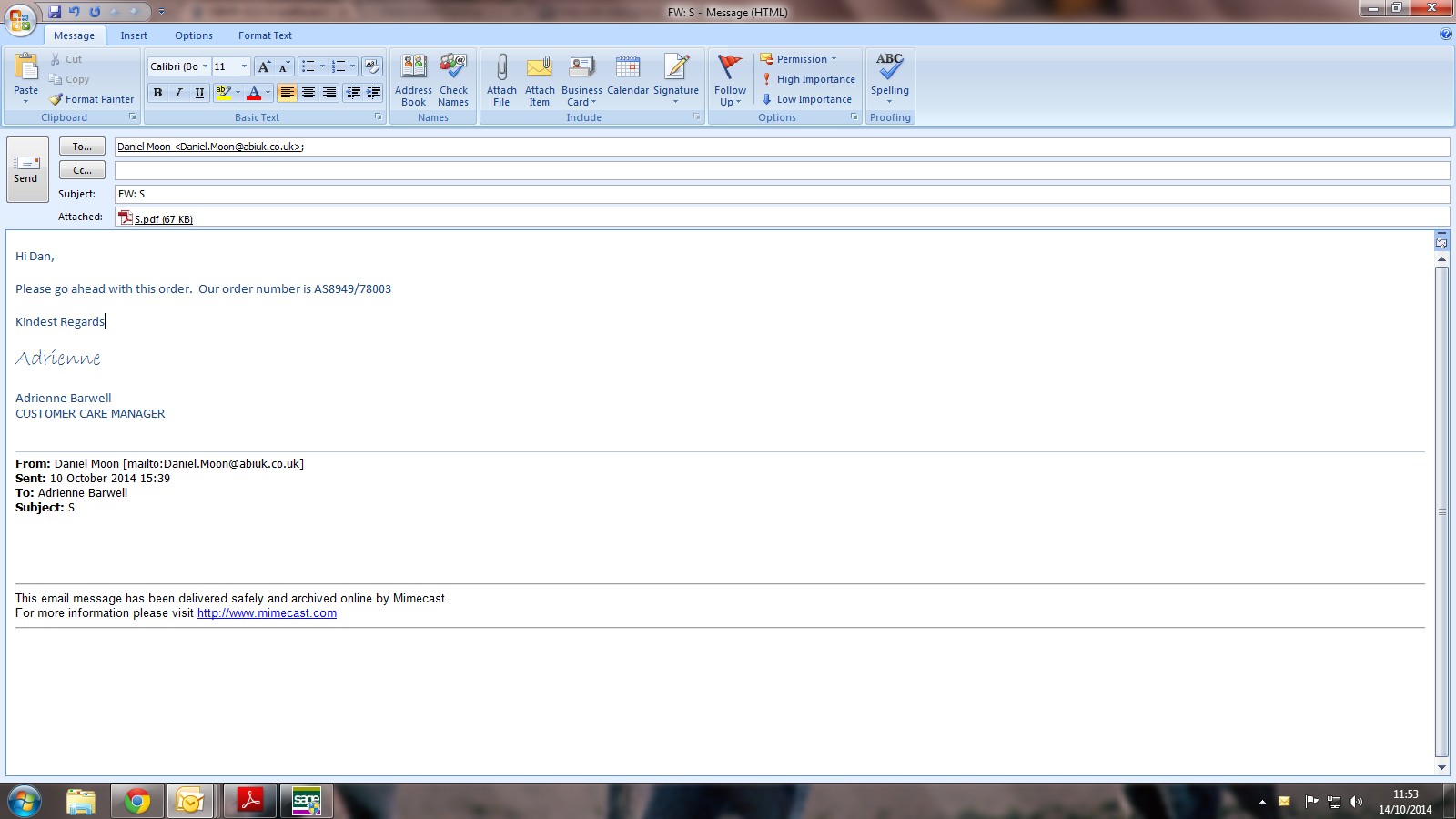Apply the red font color swatch
This screenshot has width=1456, height=819.
click(254, 93)
